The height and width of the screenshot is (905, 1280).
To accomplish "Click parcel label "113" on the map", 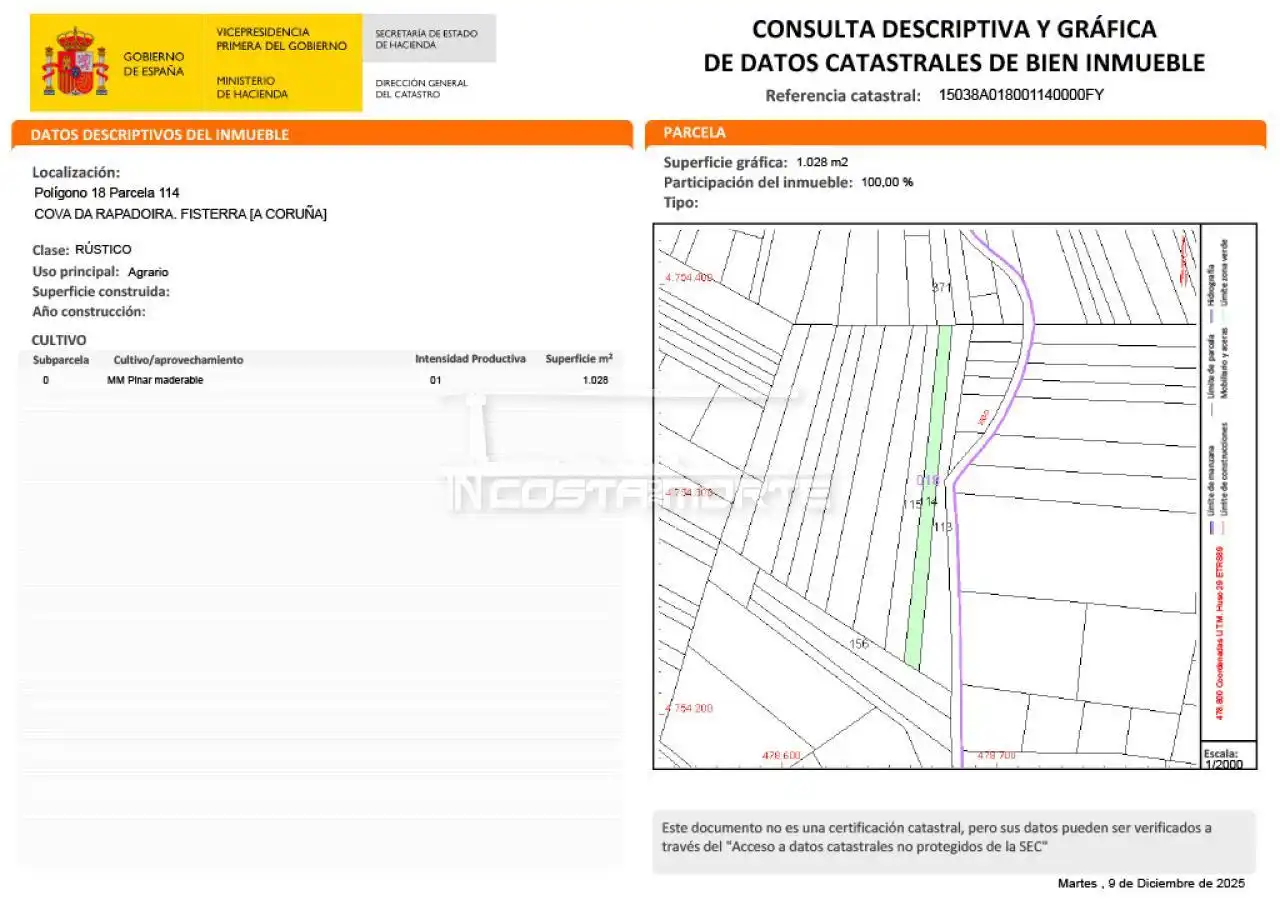I will point(942,526).
